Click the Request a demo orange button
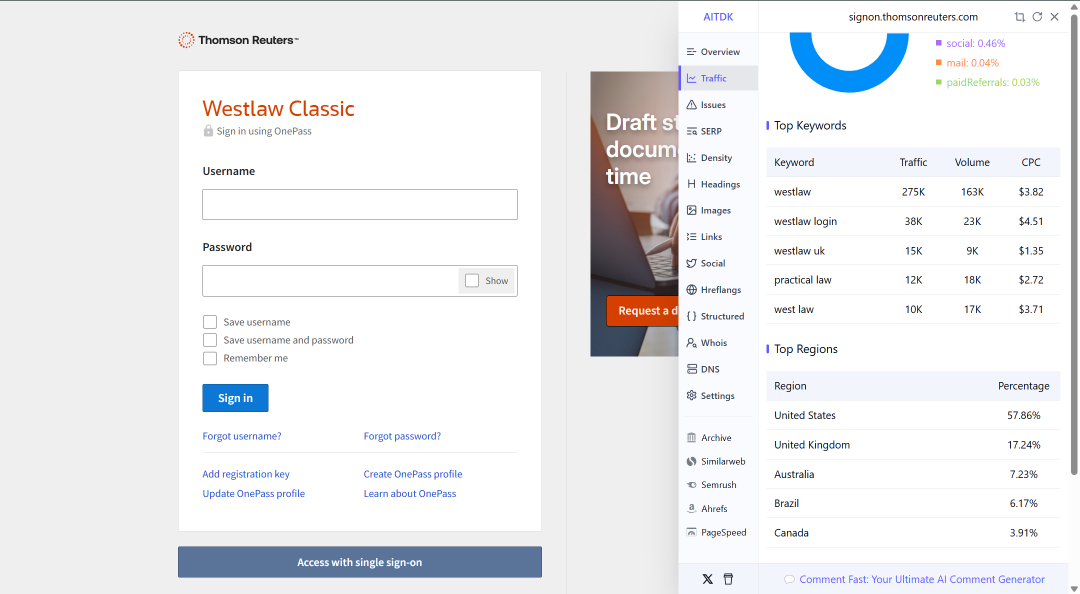This screenshot has height=594, width=1080. 643,311
